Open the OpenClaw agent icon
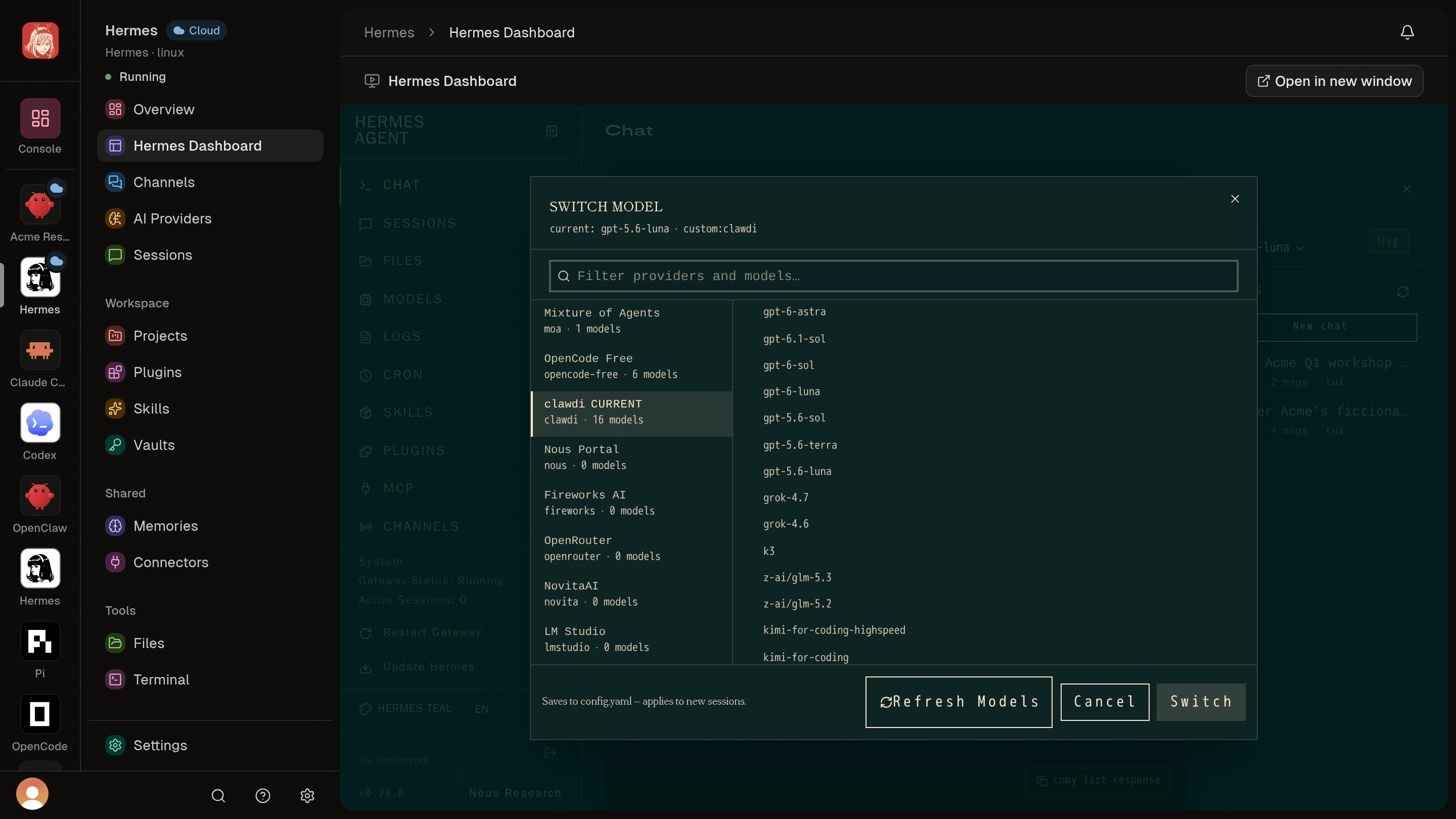Screen dimensions: 1456x819 tap(39, 495)
